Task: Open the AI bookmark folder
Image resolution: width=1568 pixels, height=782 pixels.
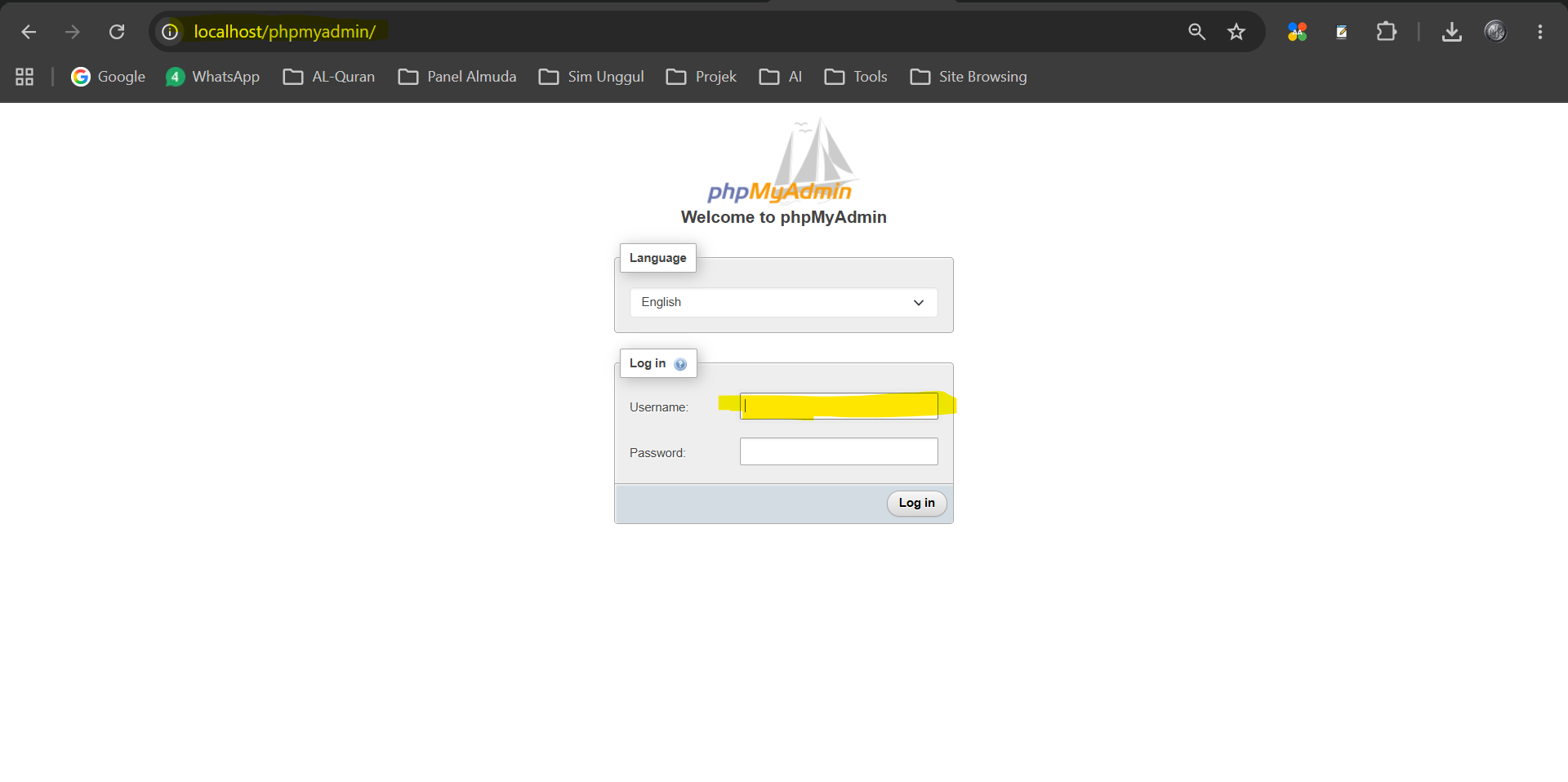Action: pos(781,77)
